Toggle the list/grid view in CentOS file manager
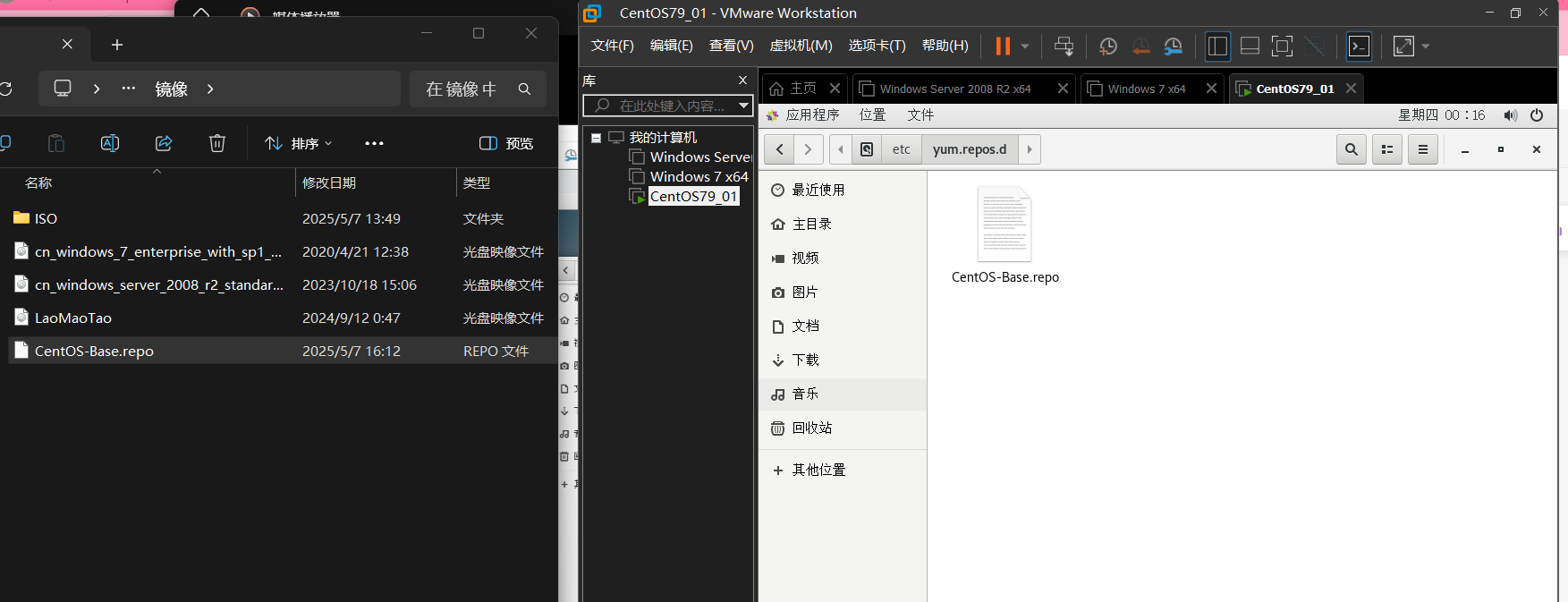 pos(1387,149)
